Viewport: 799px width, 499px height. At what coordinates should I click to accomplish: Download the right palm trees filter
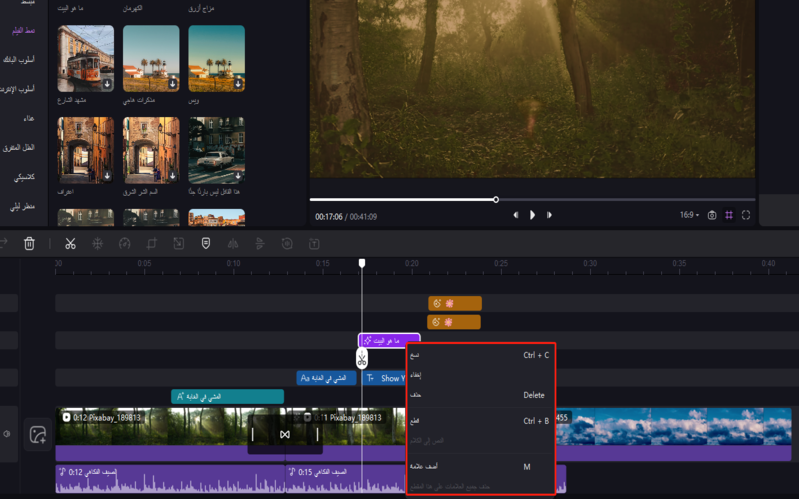click(x=238, y=84)
